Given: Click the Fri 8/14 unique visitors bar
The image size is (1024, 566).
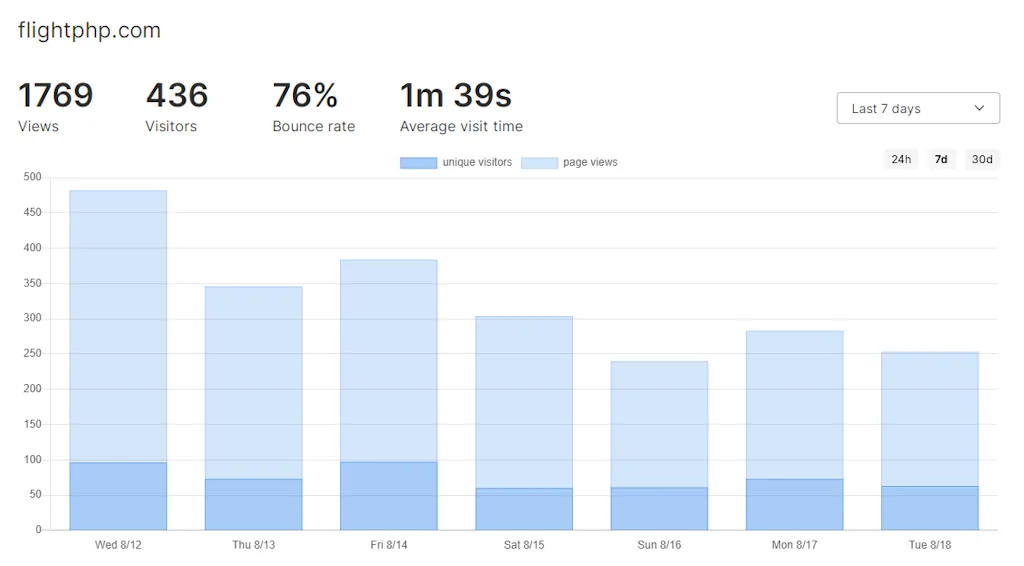Looking at the screenshot, I should pos(389,496).
